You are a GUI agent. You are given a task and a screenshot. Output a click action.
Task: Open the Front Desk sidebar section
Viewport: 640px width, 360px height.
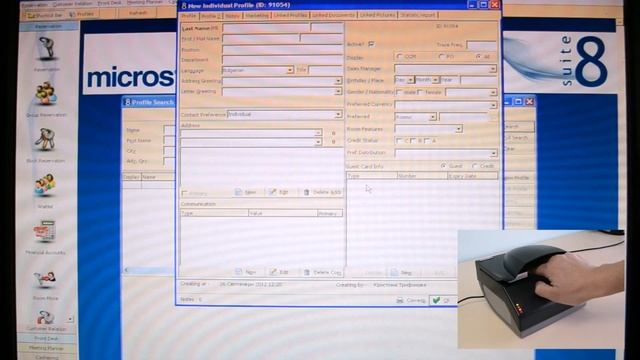pos(46,338)
